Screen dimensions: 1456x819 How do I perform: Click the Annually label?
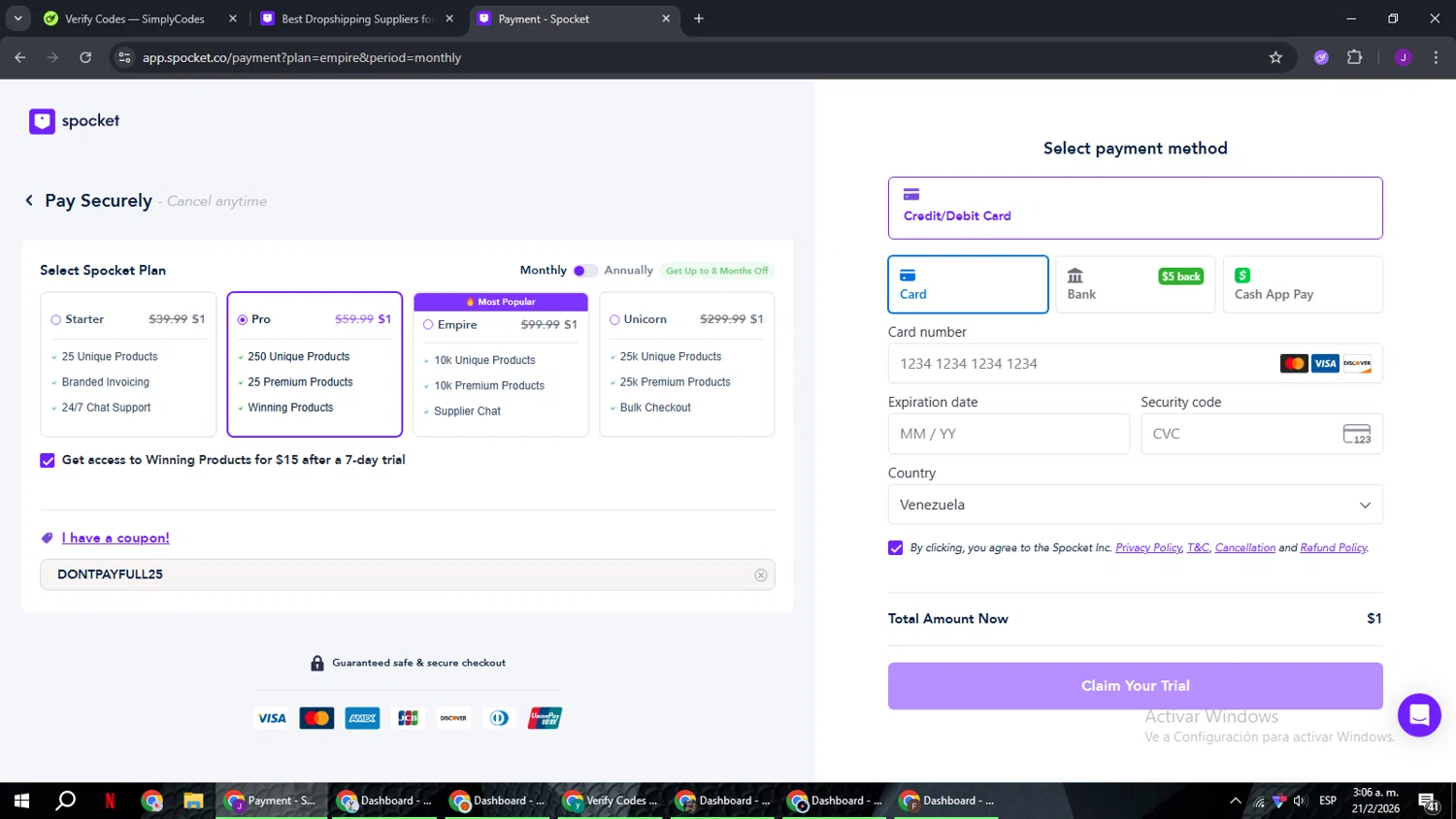tap(628, 271)
